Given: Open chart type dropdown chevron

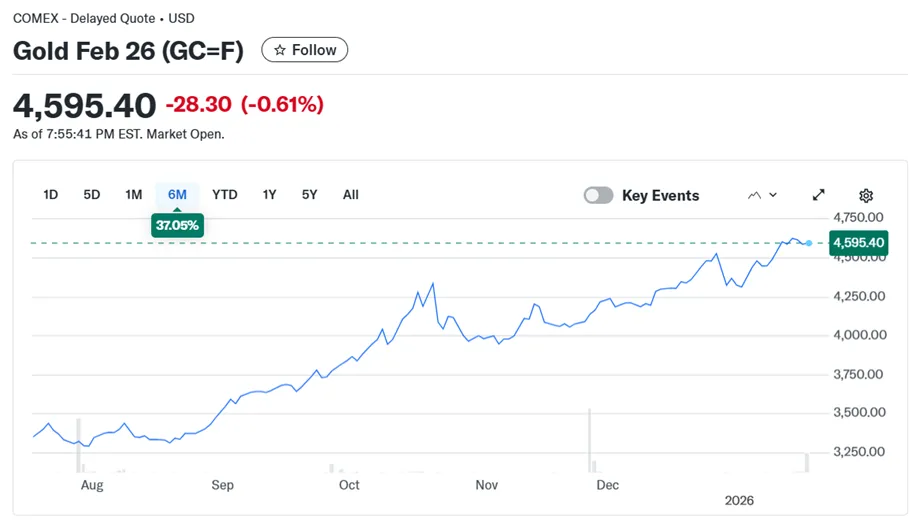Looking at the screenshot, I should coord(773,195).
